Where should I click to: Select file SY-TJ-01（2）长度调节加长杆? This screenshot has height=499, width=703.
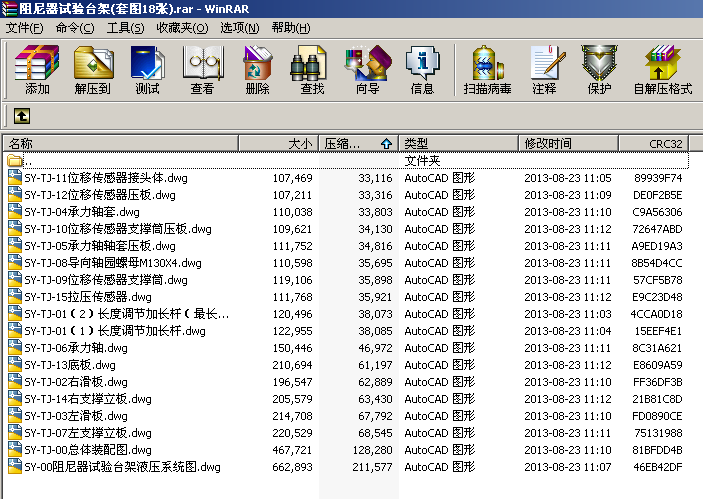(127, 314)
